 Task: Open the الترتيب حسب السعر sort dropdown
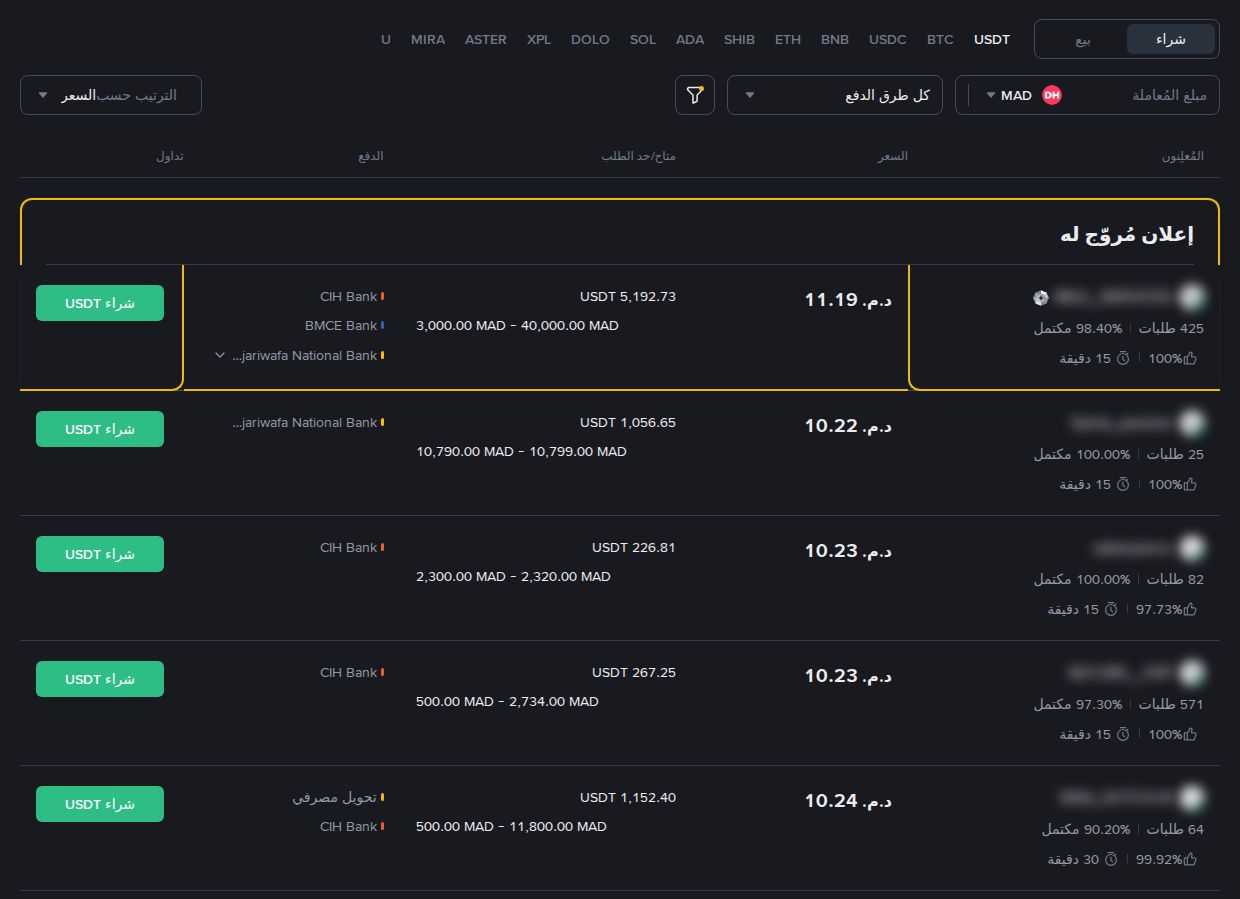pyautogui.click(x=111, y=95)
